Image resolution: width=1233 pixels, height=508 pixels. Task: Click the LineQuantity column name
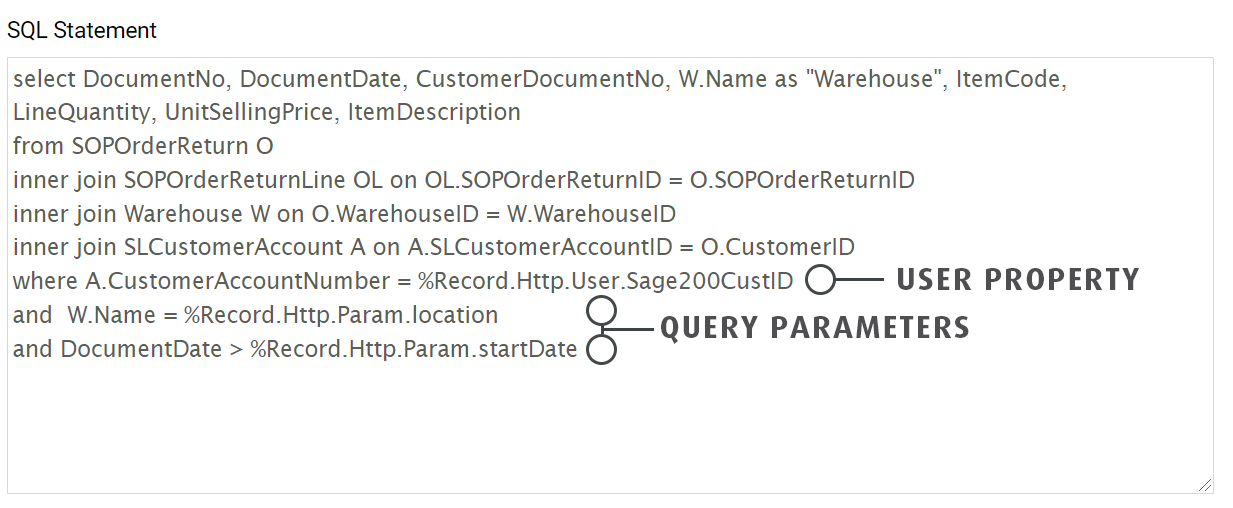point(82,112)
